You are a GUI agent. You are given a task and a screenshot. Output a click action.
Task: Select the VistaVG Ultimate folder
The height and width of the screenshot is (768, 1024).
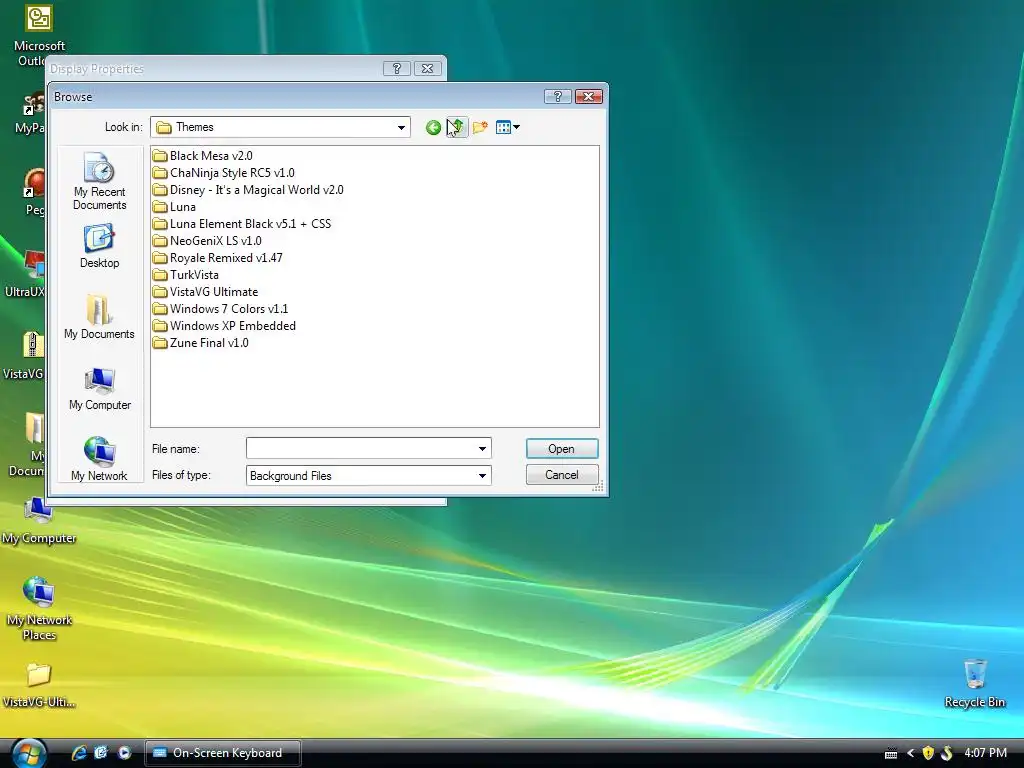205,291
